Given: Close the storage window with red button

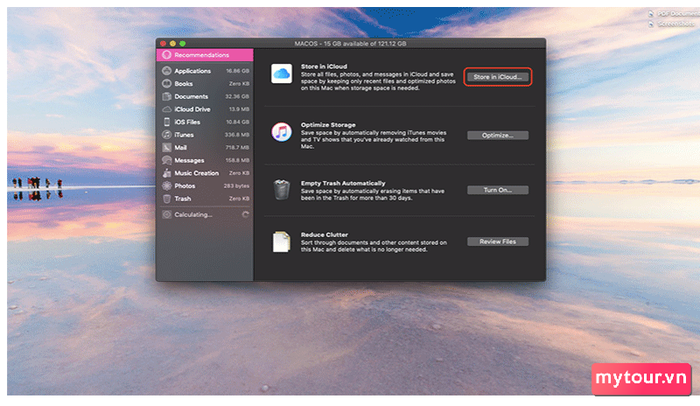Looking at the screenshot, I should click(163, 43).
